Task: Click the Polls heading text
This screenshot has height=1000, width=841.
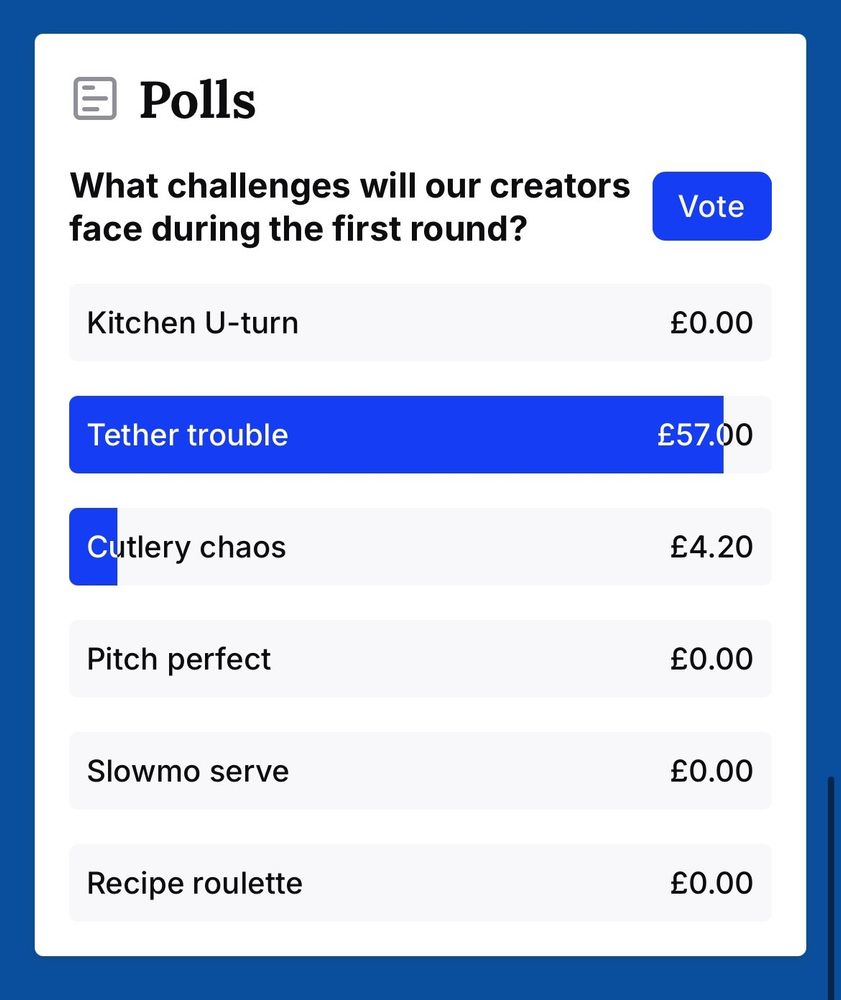Action: click(198, 100)
